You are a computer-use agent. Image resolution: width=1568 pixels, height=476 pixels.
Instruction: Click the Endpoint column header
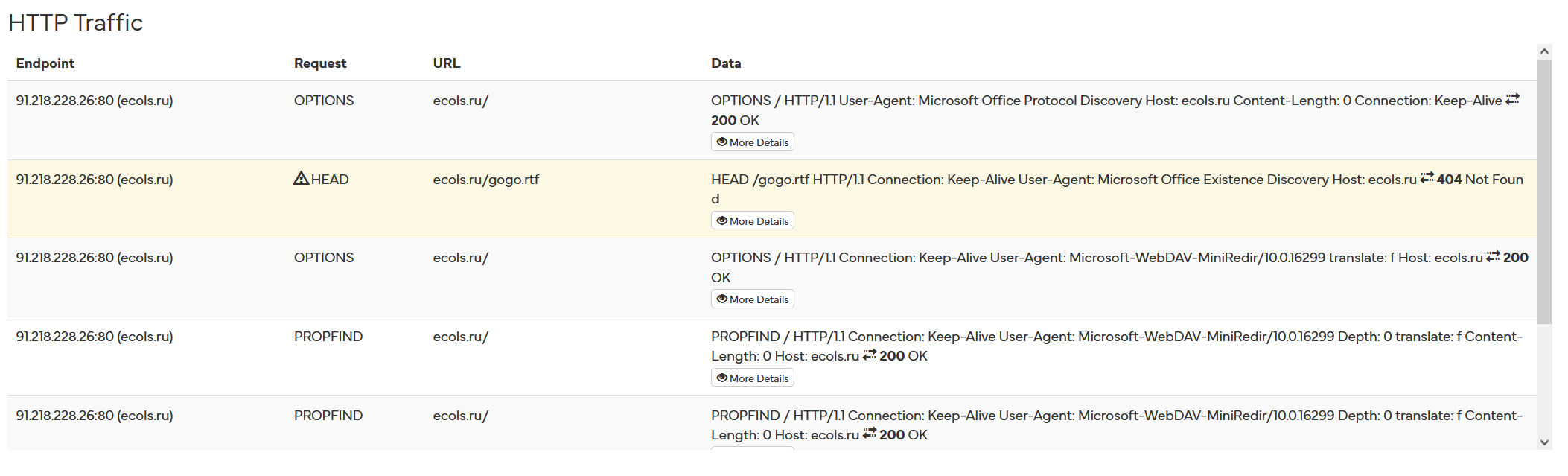[45, 63]
